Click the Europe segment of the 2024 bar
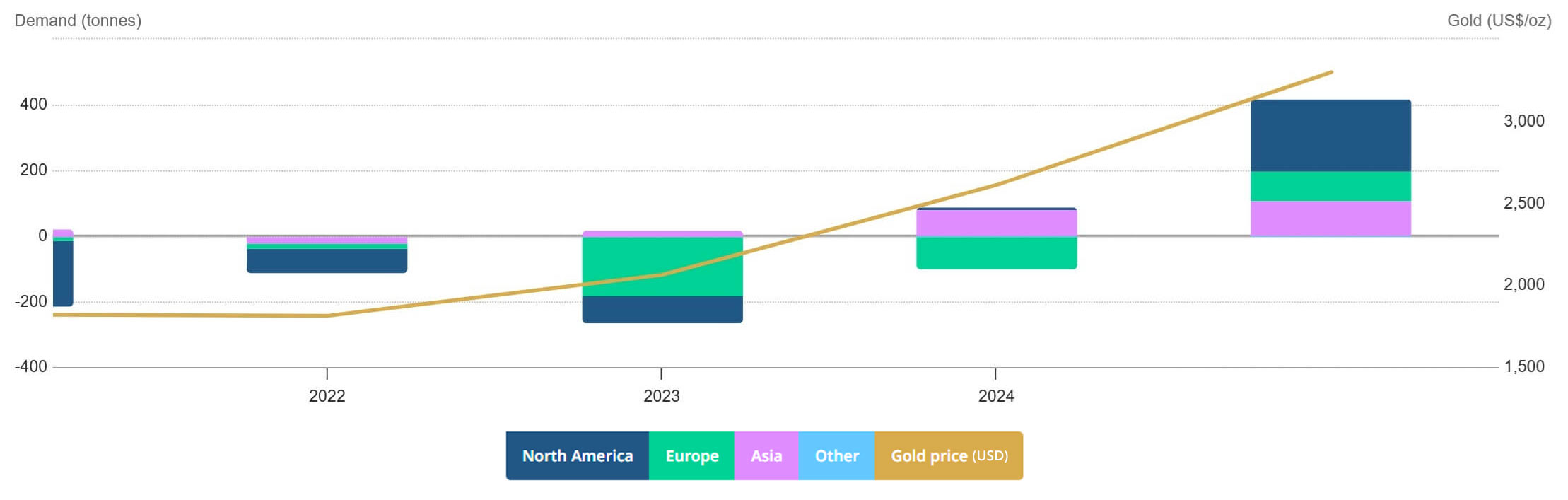Viewport: 1568px width, 500px height. pyautogui.click(x=996, y=252)
